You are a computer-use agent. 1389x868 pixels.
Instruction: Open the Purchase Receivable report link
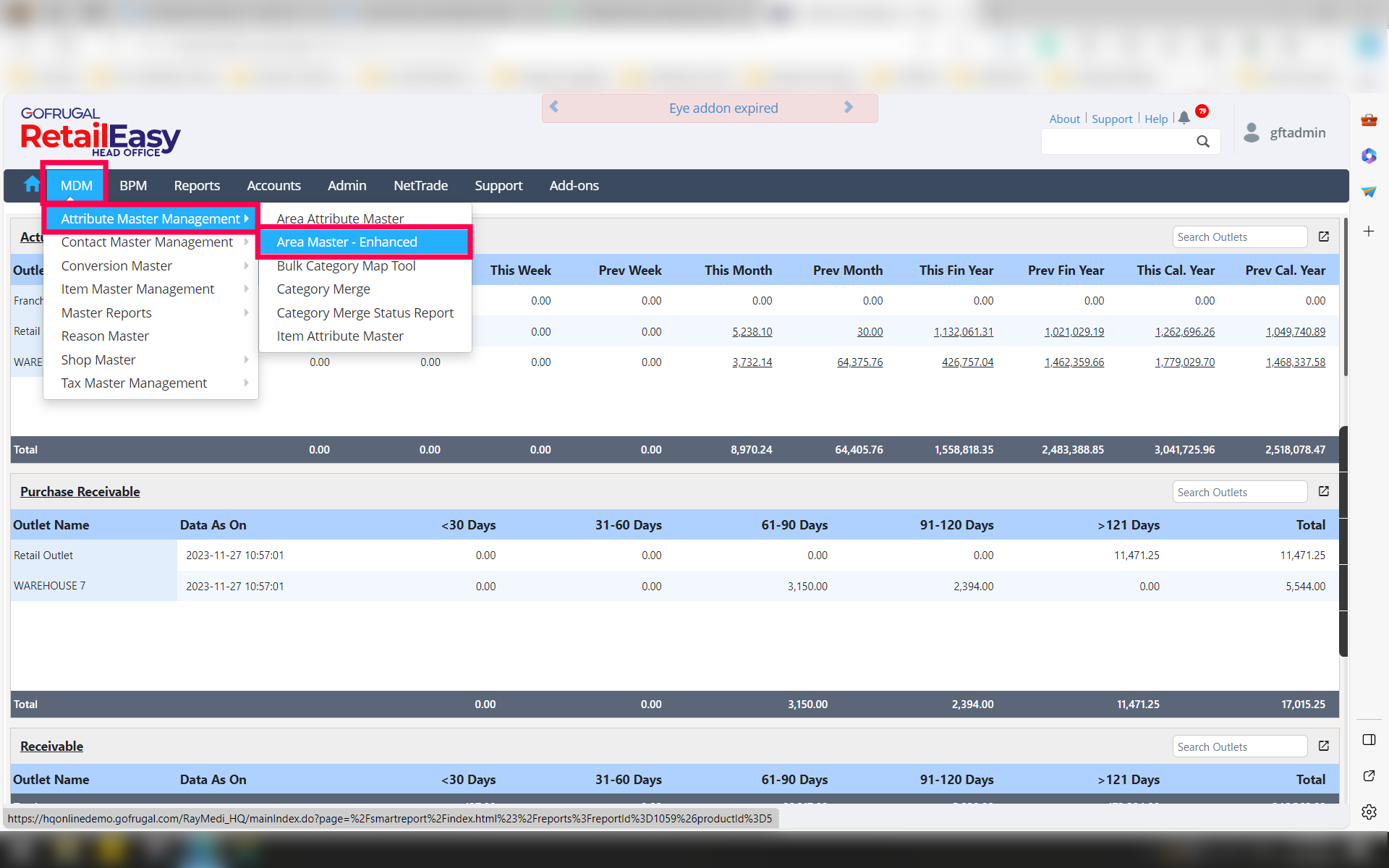tap(80, 492)
